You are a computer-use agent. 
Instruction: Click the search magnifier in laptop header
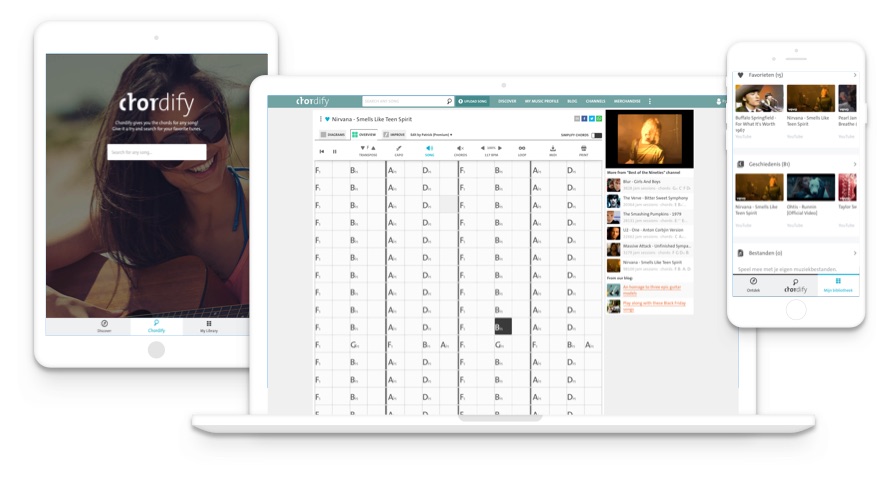coord(449,101)
